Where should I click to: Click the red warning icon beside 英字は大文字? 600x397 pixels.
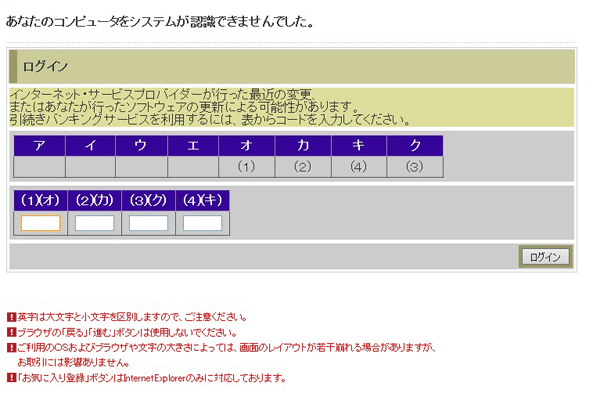[11, 317]
